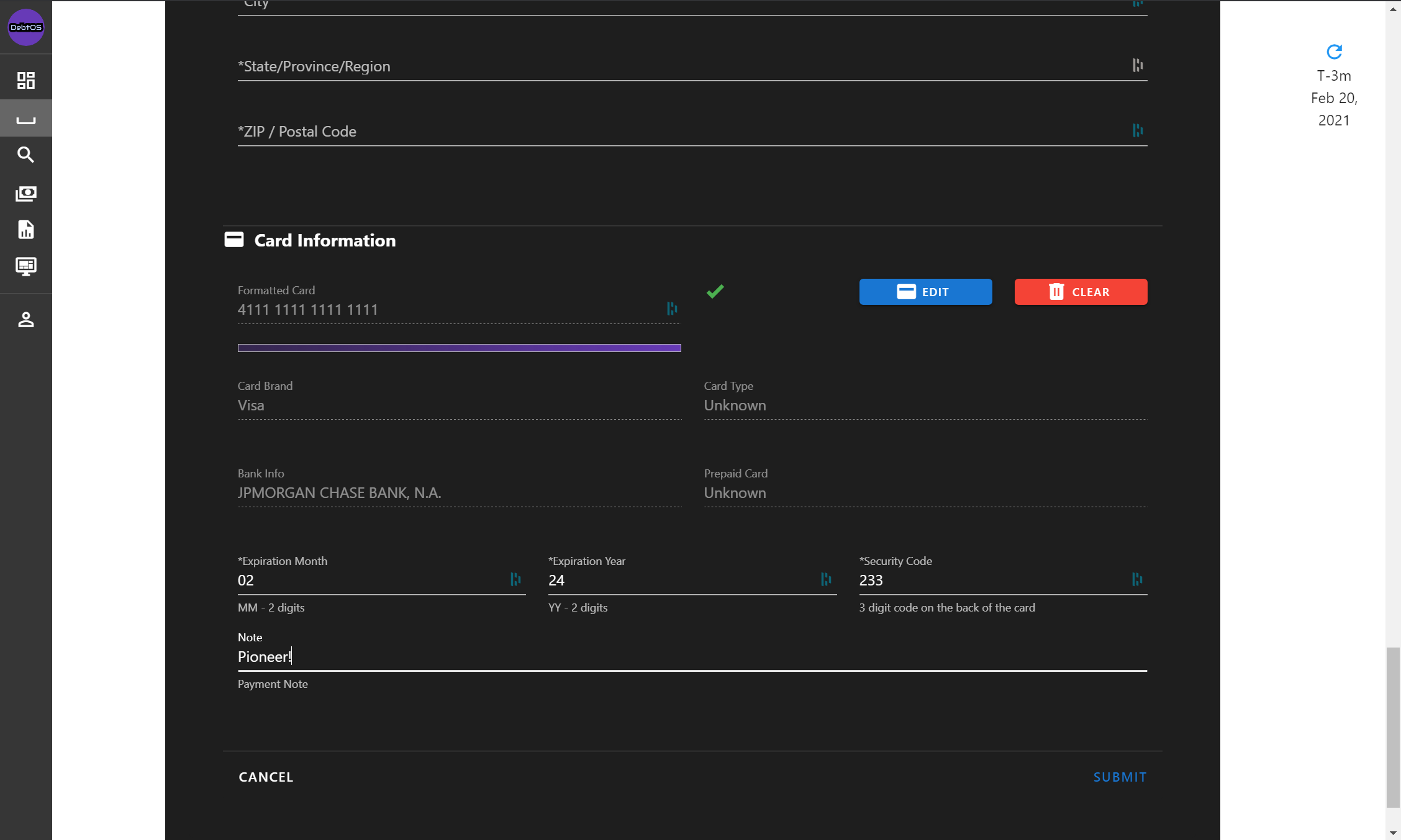
Task: Click the DebtOS logo icon
Action: [26, 27]
